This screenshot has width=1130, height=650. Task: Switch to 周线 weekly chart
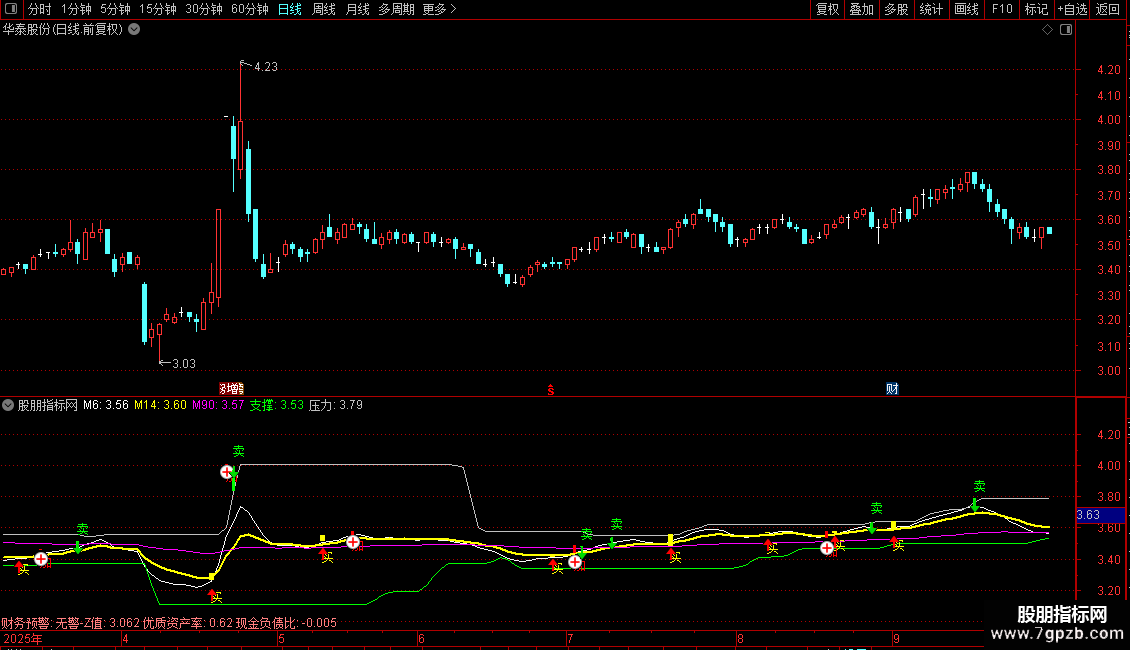coord(324,9)
